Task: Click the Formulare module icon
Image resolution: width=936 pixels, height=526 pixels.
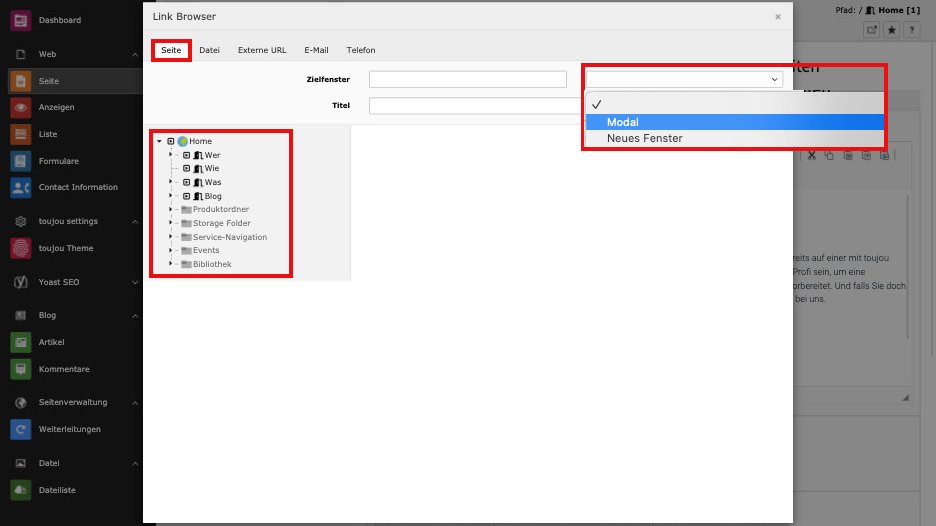Action: 20,161
